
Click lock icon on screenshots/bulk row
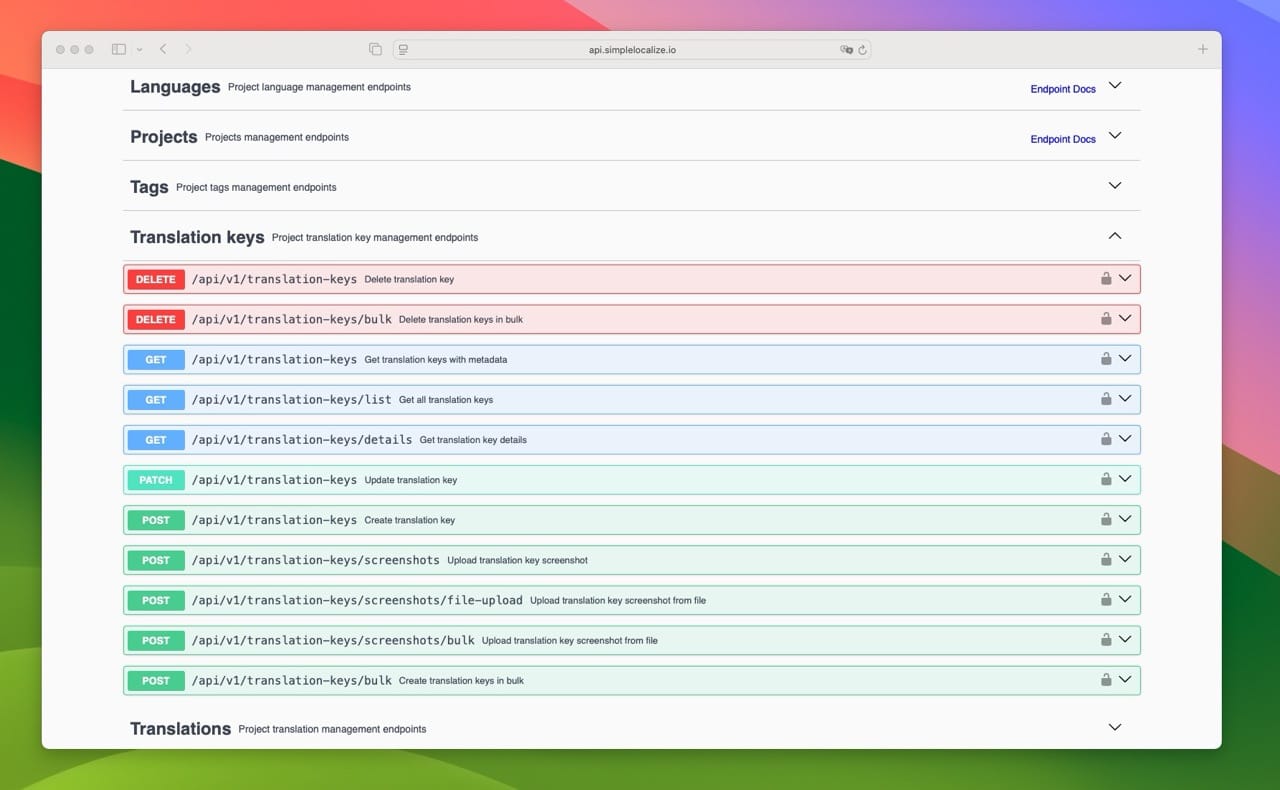[x=1106, y=639]
